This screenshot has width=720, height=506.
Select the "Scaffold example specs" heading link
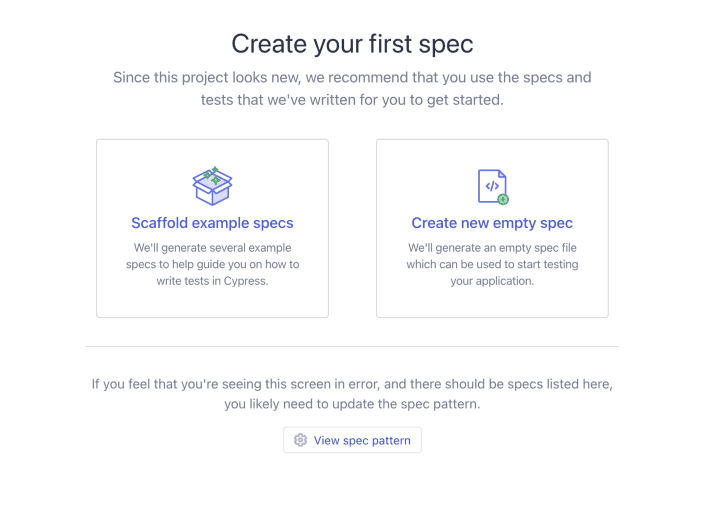(x=212, y=223)
